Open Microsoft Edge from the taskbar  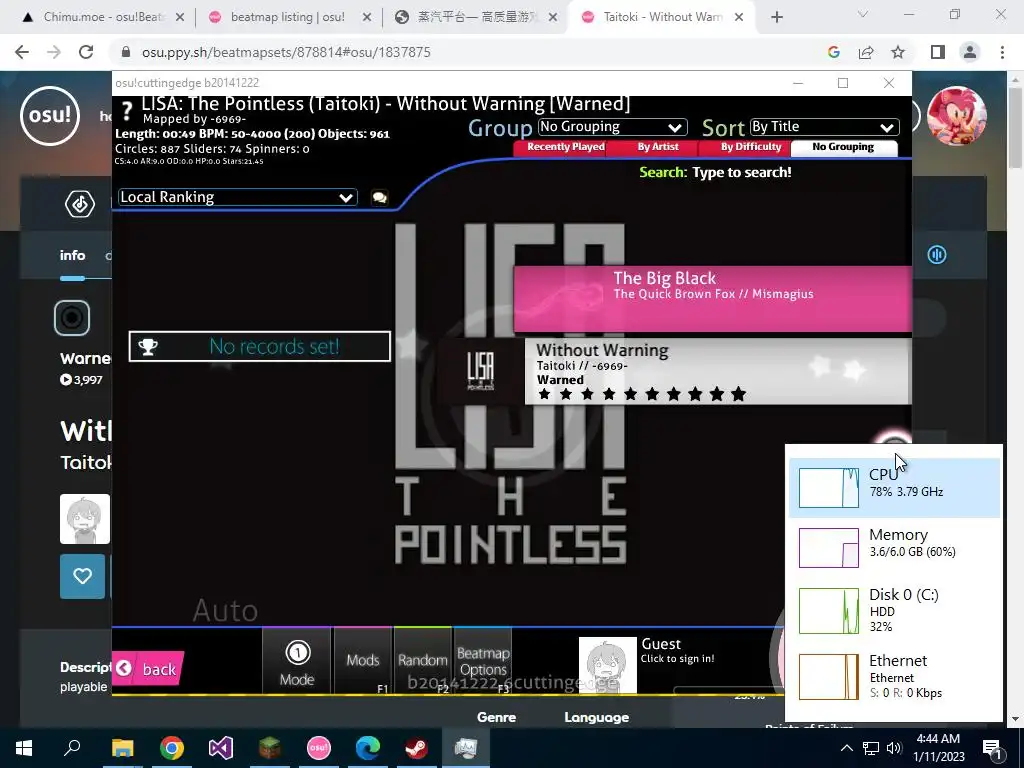(x=368, y=748)
